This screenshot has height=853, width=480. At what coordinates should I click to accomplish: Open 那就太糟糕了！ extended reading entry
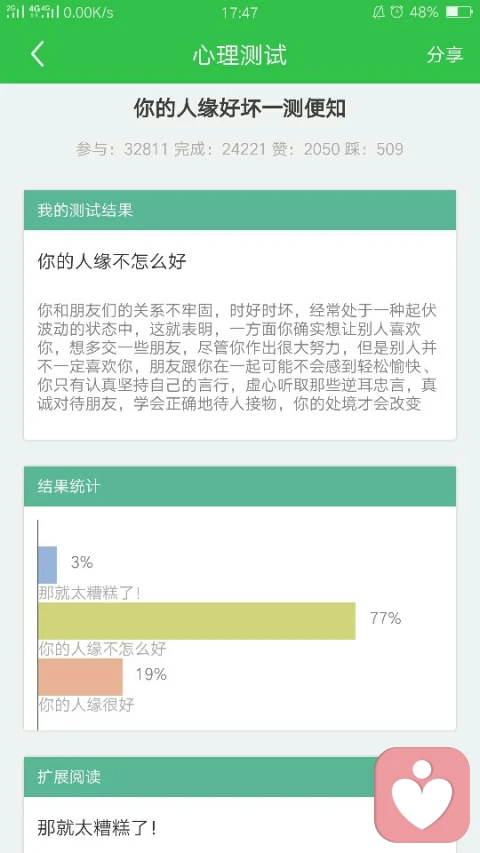[97, 828]
